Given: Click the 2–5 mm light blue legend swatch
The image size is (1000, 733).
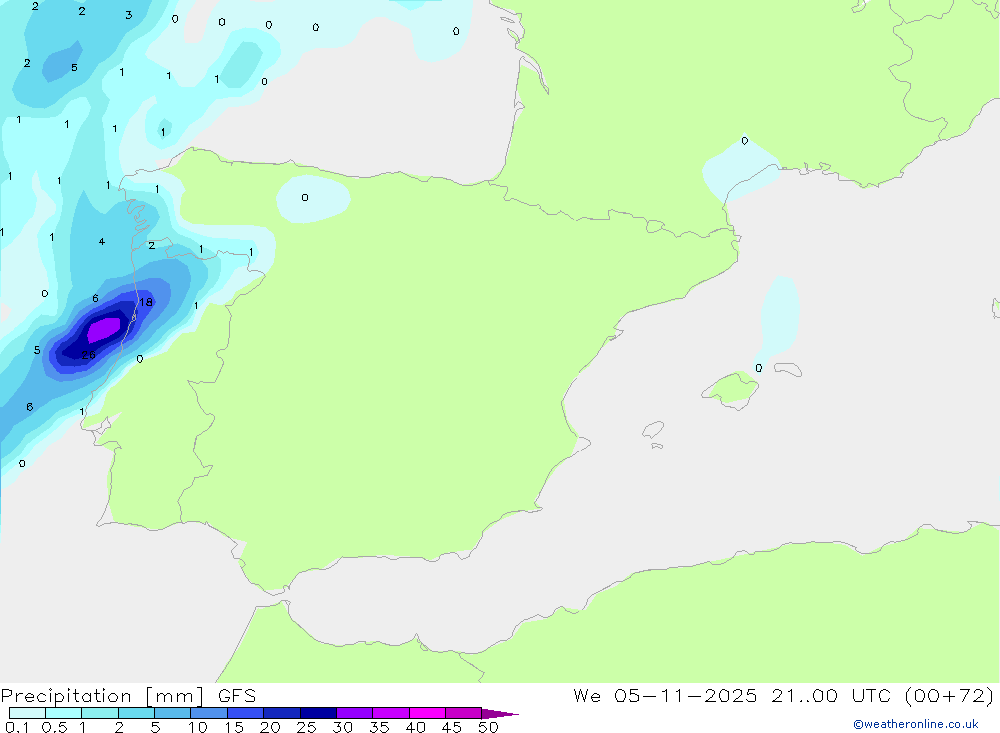Looking at the screenshot, I should 136,713.
